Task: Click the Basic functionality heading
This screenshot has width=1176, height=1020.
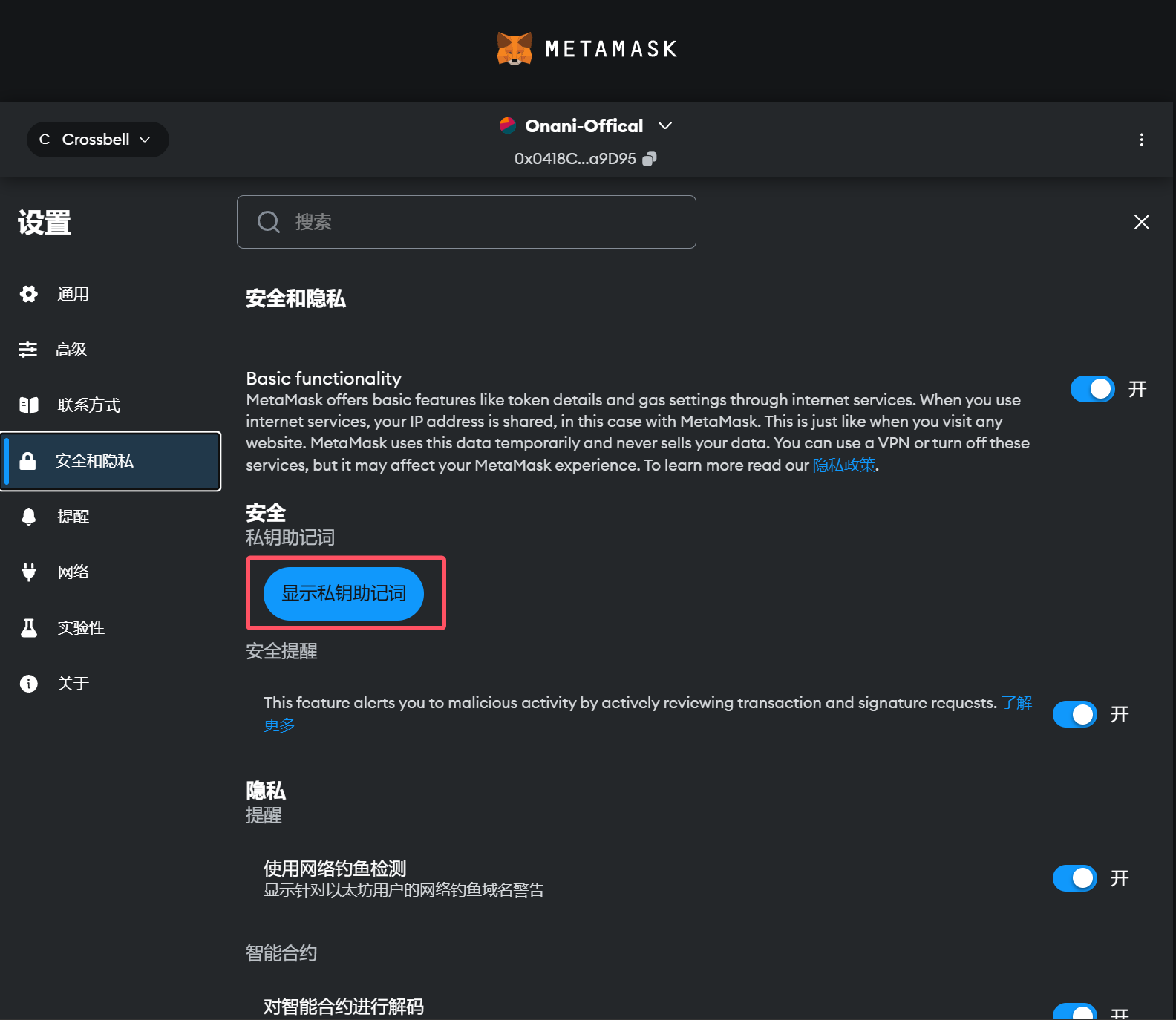Action: [x=324, y=379]
